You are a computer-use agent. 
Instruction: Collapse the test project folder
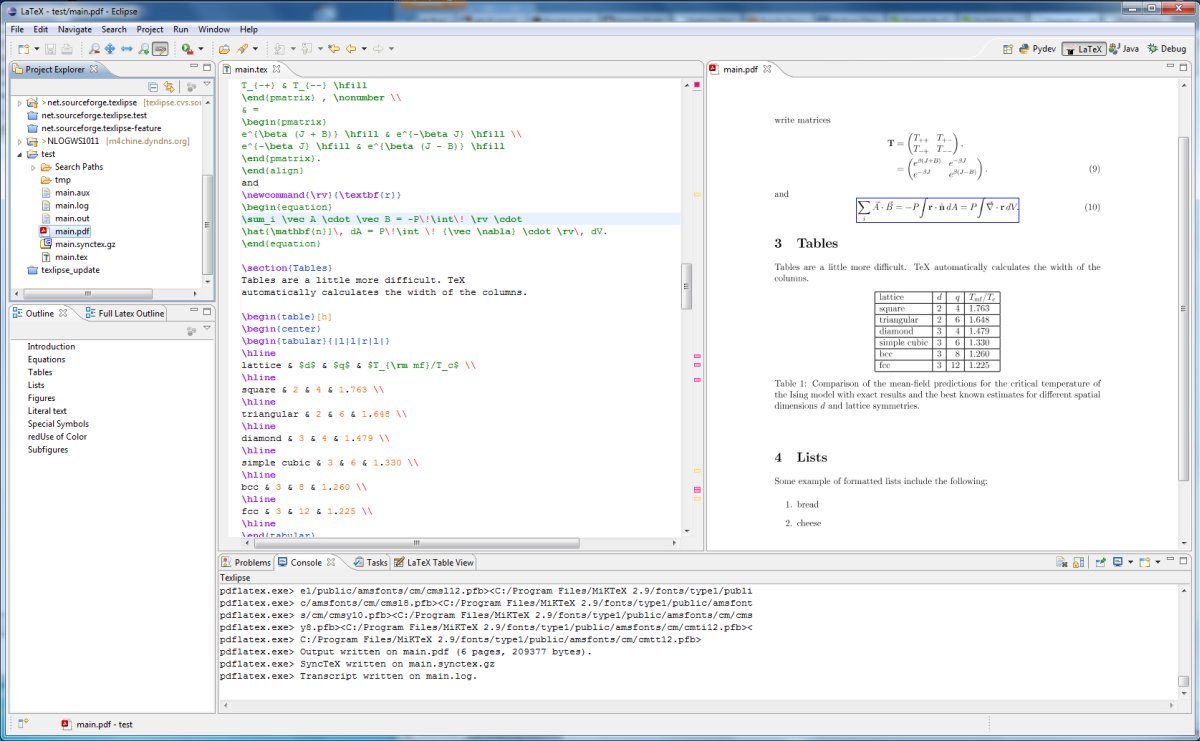pos(20,154)
